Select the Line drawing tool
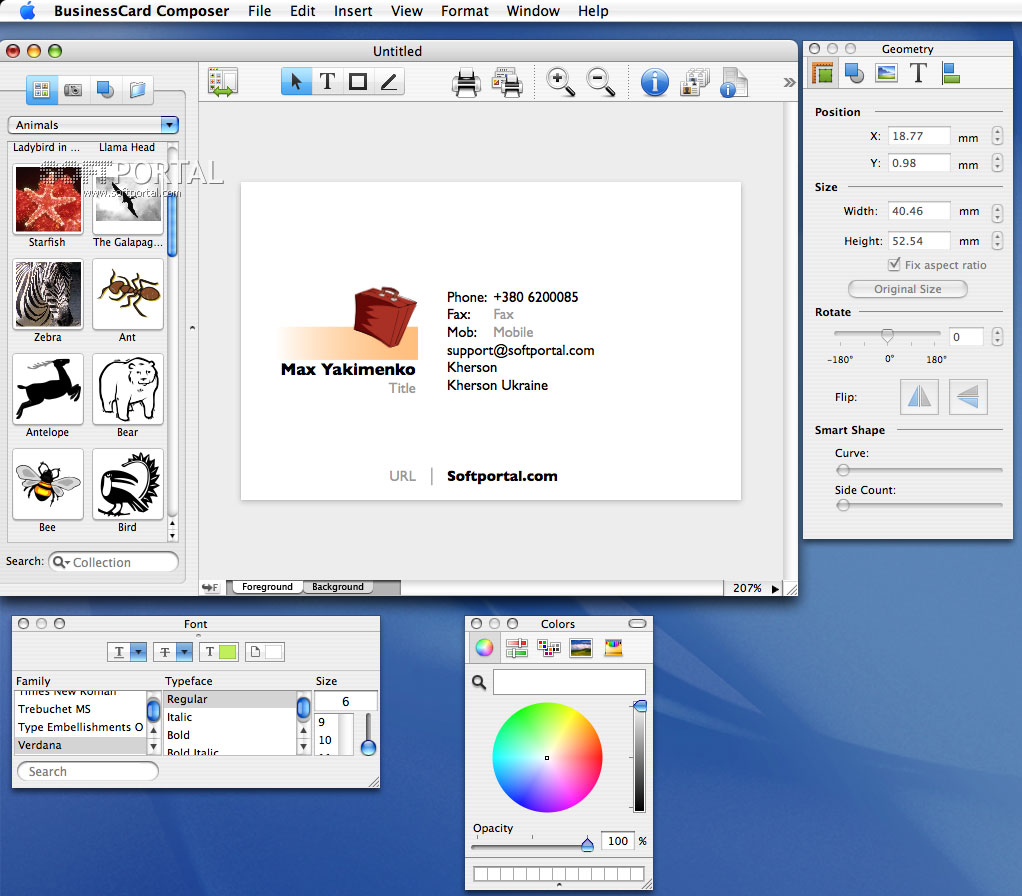The image size is (1022, 896). click(x=388, y=82)
